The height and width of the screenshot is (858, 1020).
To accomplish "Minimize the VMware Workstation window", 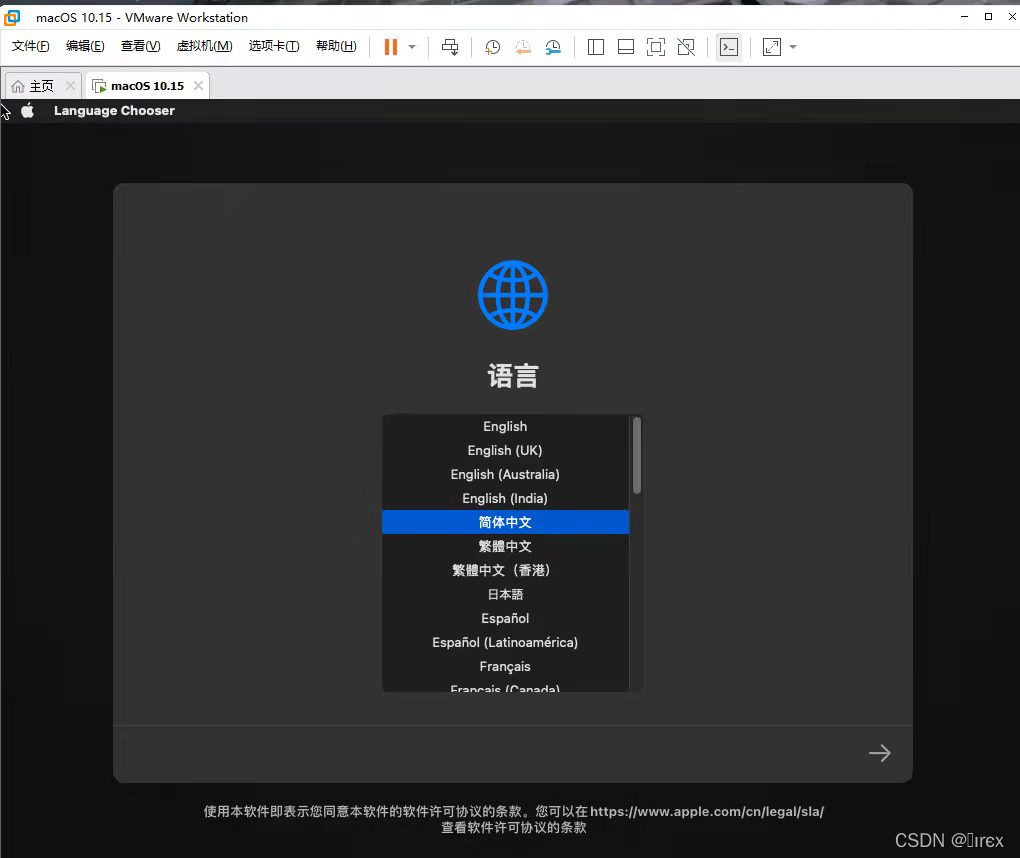I will tap(964, 17).
